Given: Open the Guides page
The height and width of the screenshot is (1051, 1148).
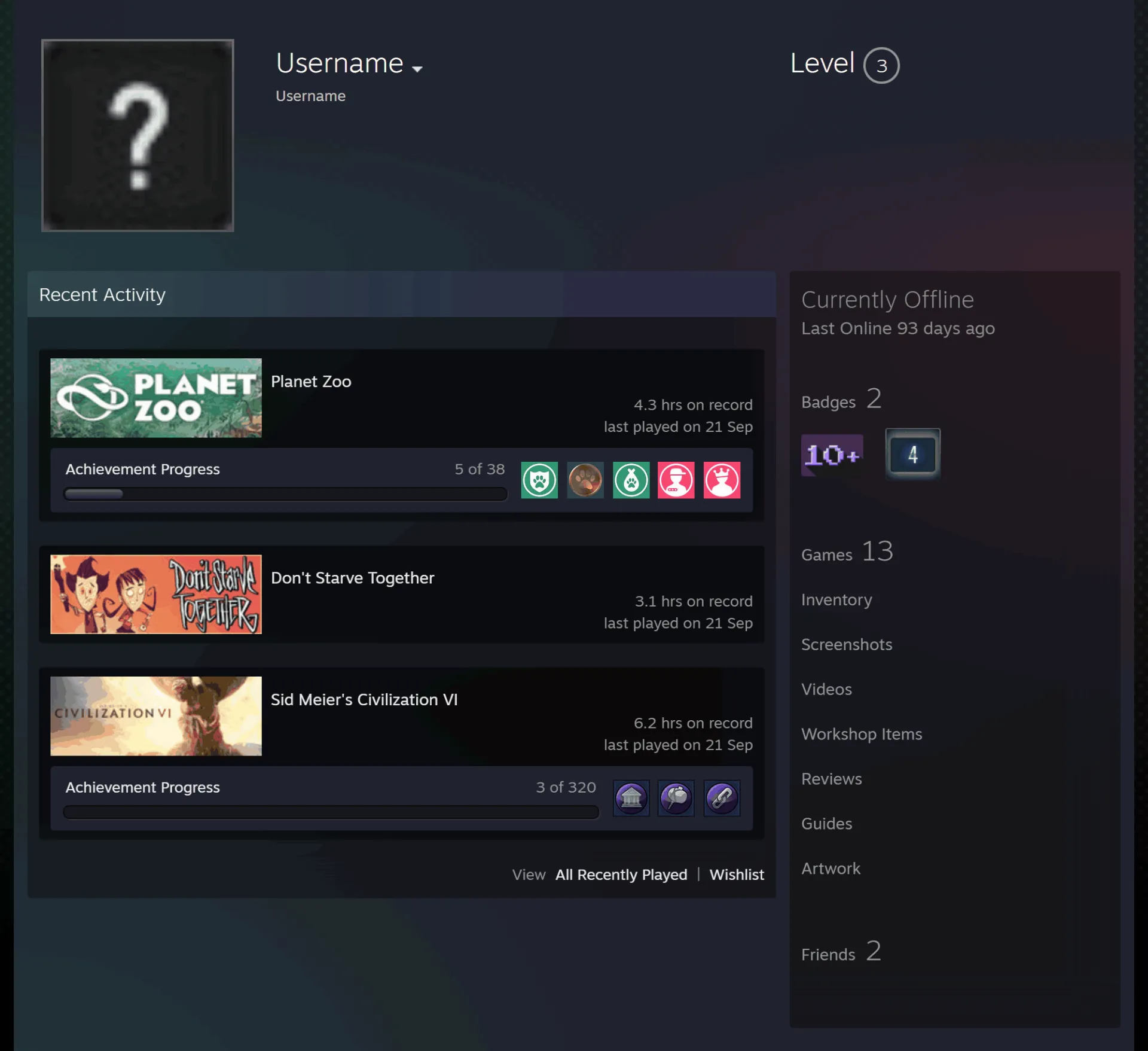Looking at the screenshot, I should point(826,824).
